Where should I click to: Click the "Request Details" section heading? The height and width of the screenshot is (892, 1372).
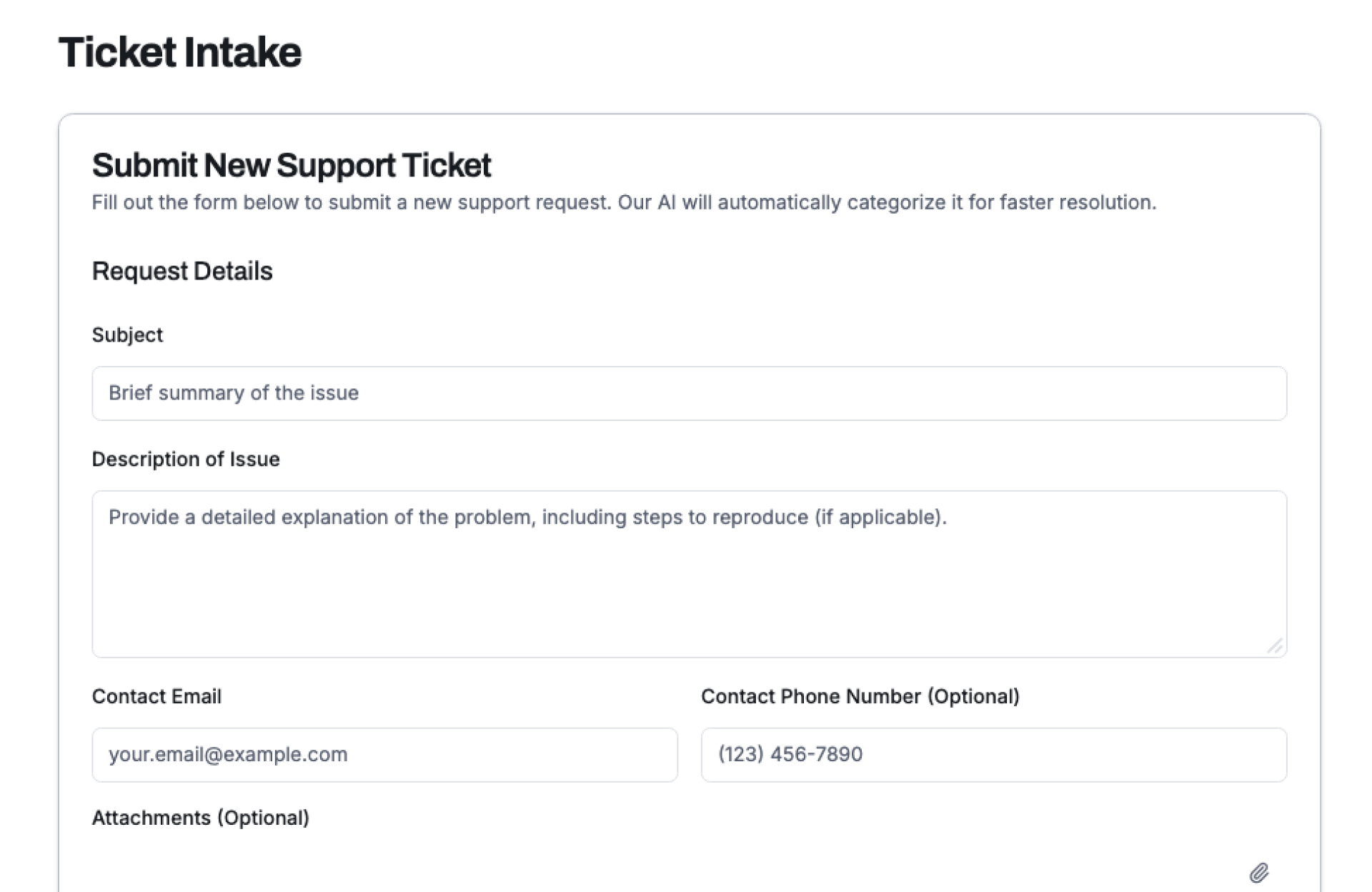182,271
